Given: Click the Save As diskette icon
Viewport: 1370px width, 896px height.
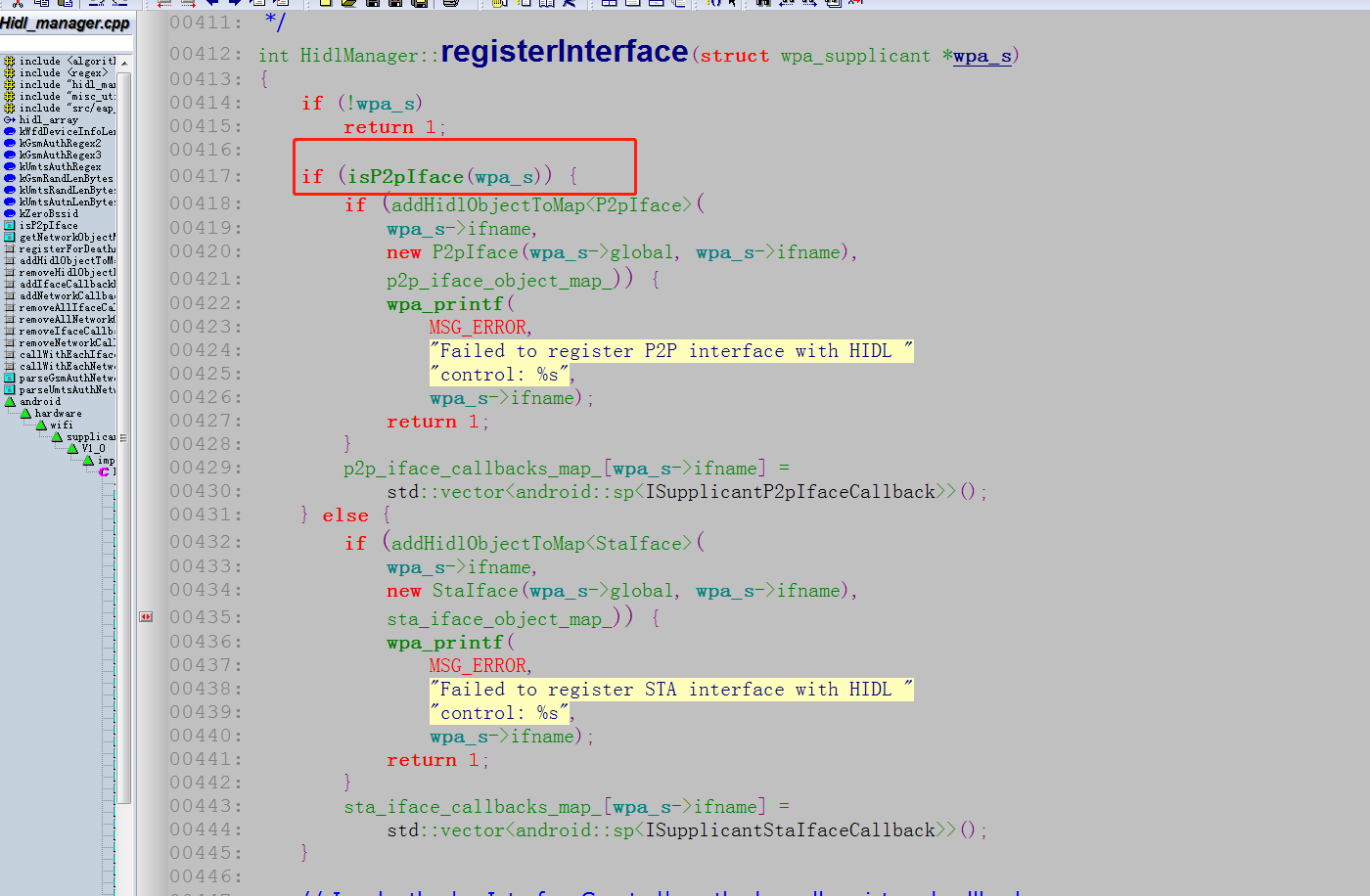Looking at the screenshot, I should pyautogui.click(x=393, y=6).
